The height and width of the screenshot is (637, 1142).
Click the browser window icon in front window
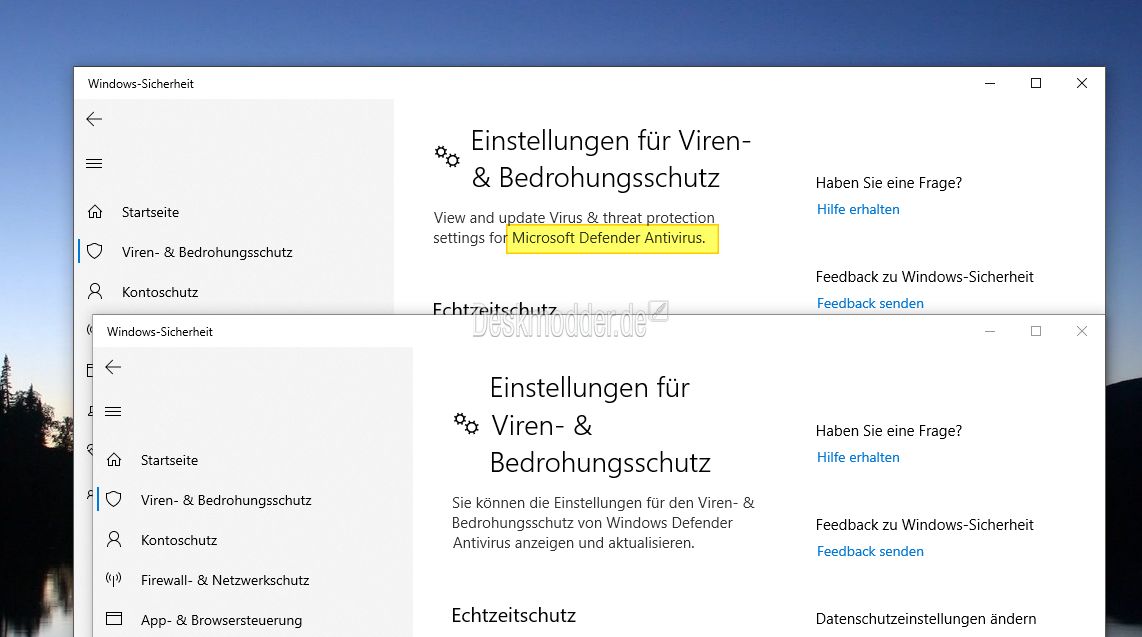pyautogui.click(x=114, y=620)
